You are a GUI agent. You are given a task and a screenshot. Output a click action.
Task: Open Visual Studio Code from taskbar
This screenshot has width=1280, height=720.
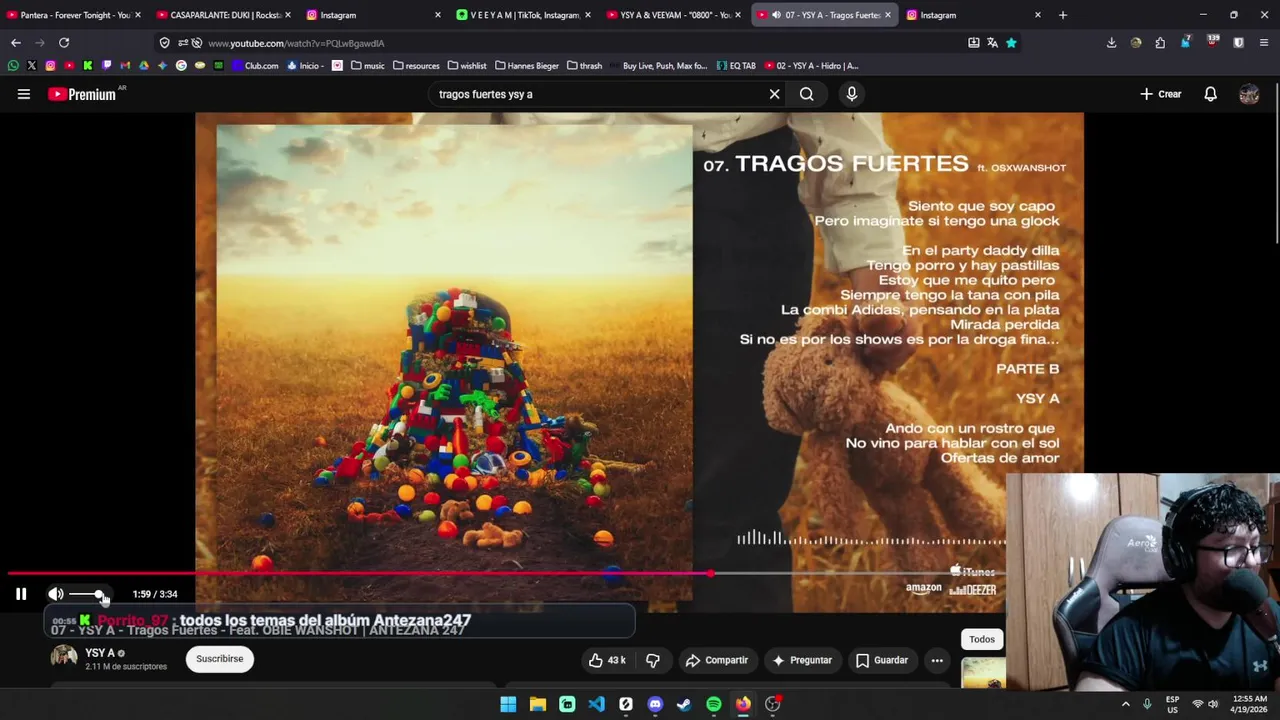[596, 704]
